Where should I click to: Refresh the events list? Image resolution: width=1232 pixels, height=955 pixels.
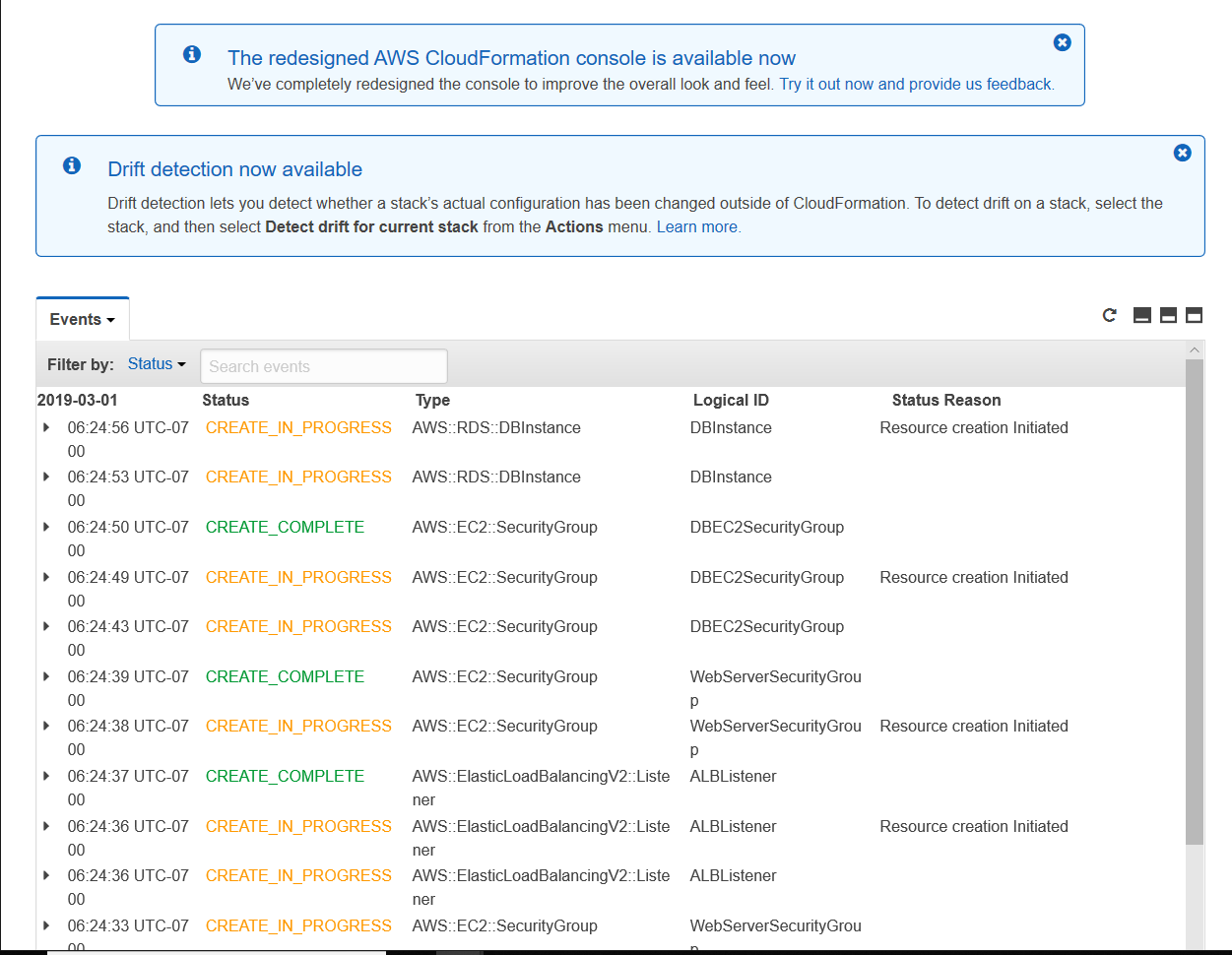[1110, 315]
